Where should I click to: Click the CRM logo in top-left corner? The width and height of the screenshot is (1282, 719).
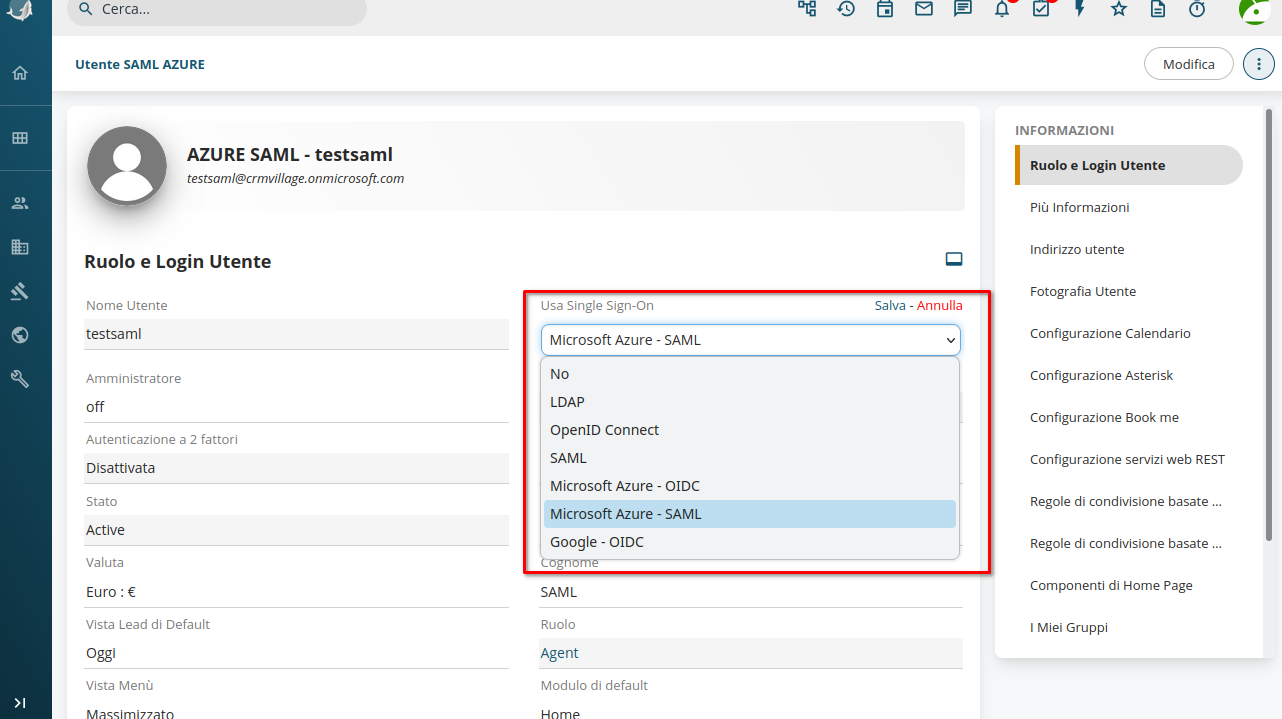[x=20, y=10]
